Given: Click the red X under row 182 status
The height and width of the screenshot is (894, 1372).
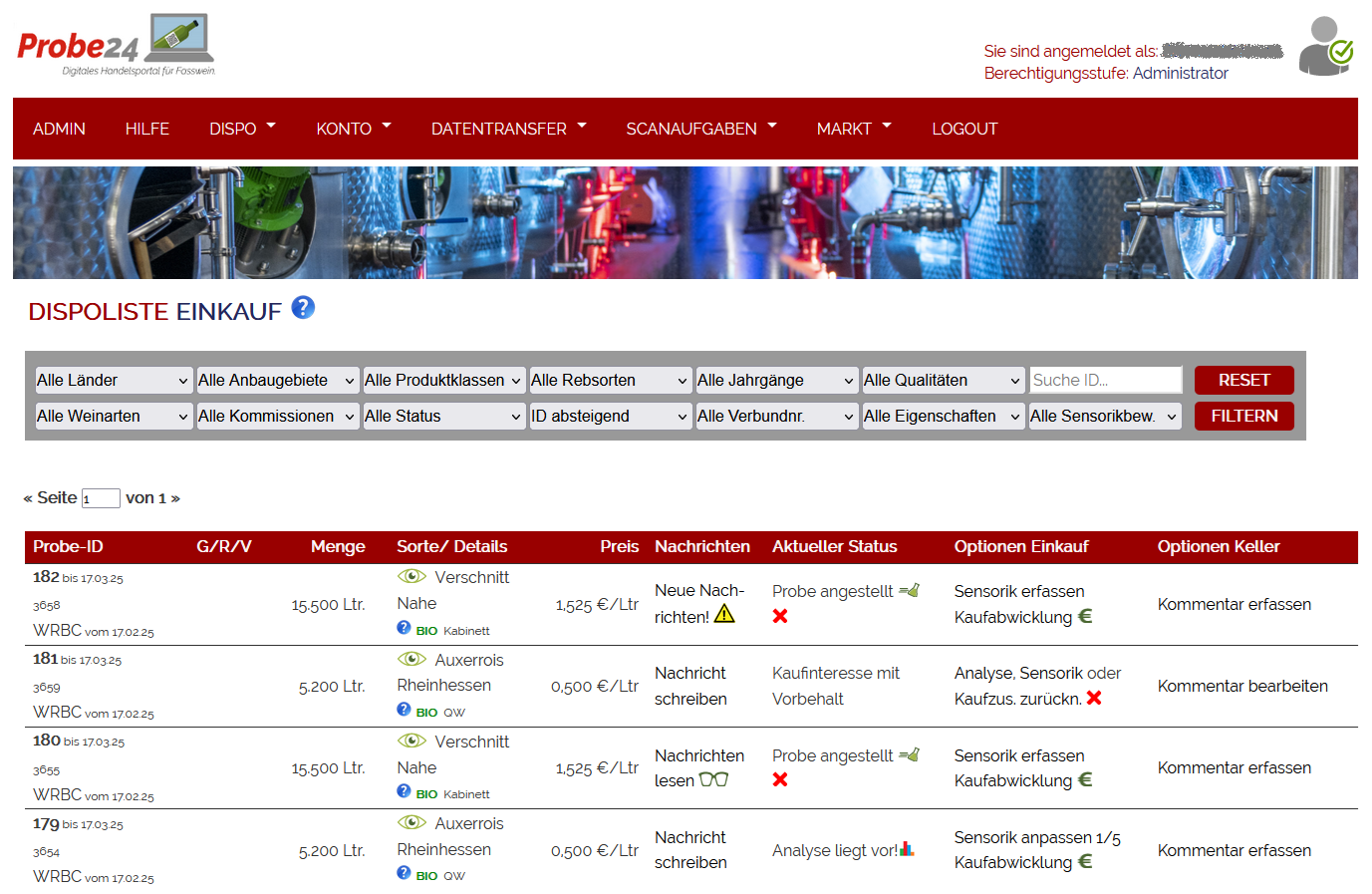Looking at the screenshot, I should (x=780, y=617).
